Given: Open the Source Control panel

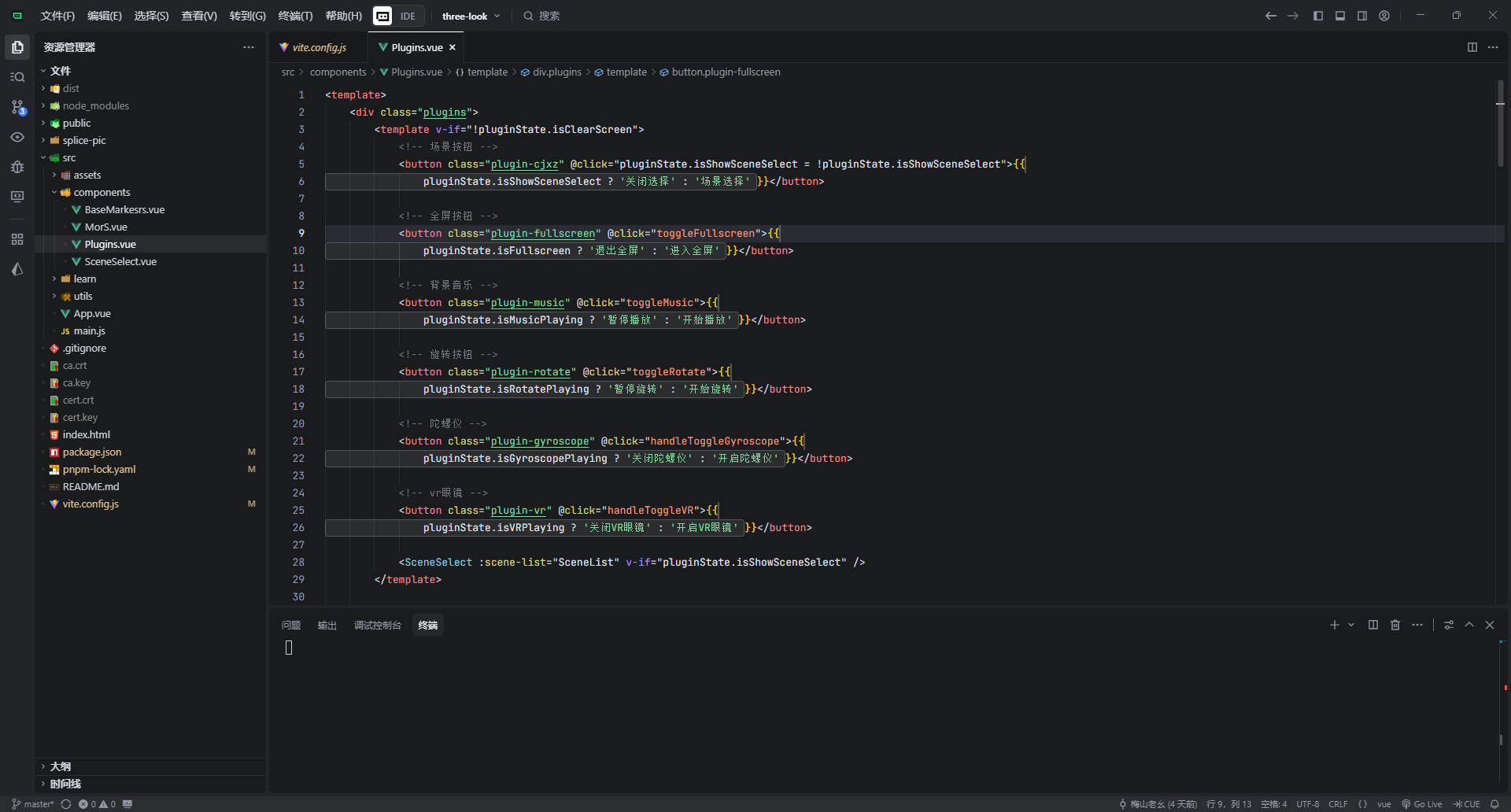Looking at the screenshot, I should point(17,107).
